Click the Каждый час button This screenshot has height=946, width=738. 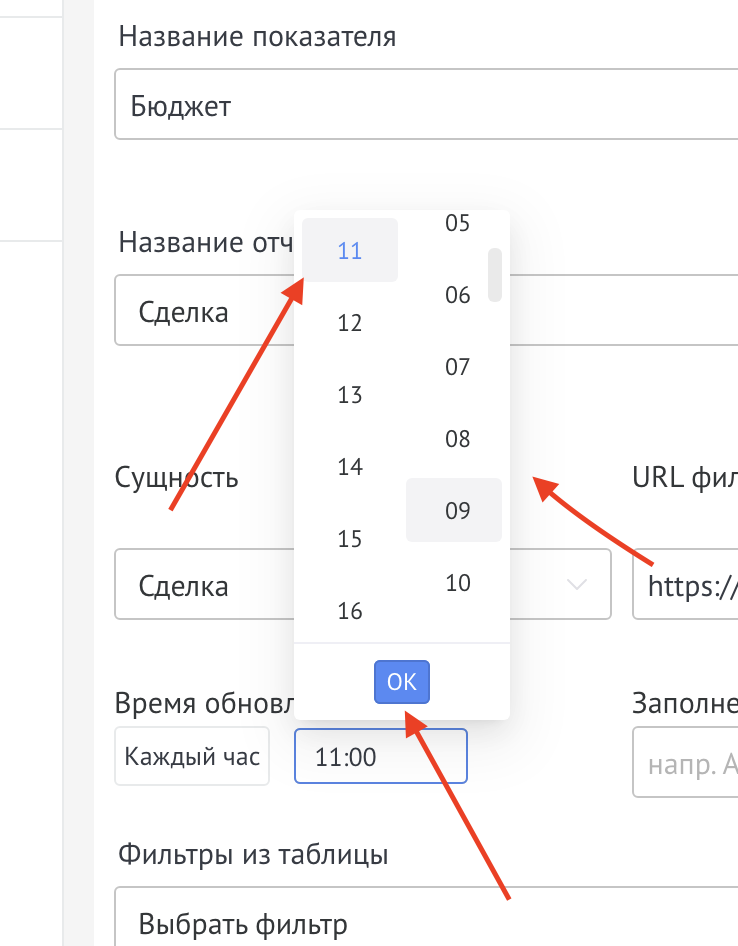coord(192,756)
